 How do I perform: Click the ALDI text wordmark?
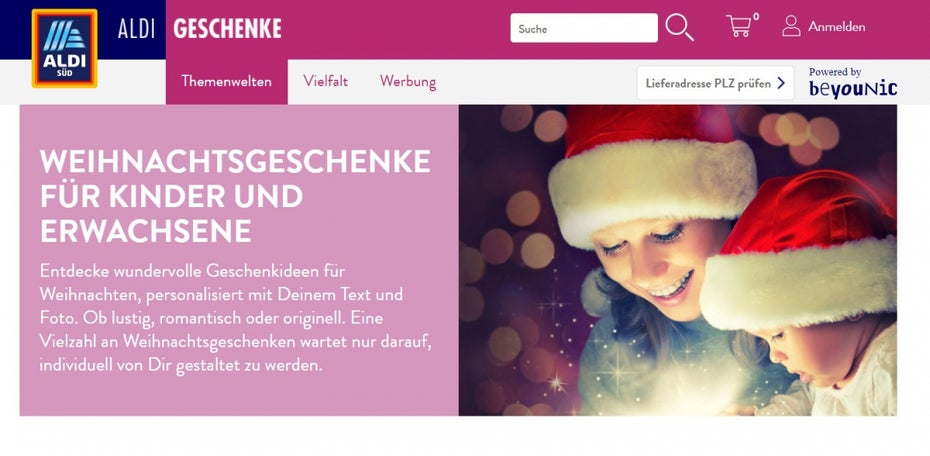[136, 29]
